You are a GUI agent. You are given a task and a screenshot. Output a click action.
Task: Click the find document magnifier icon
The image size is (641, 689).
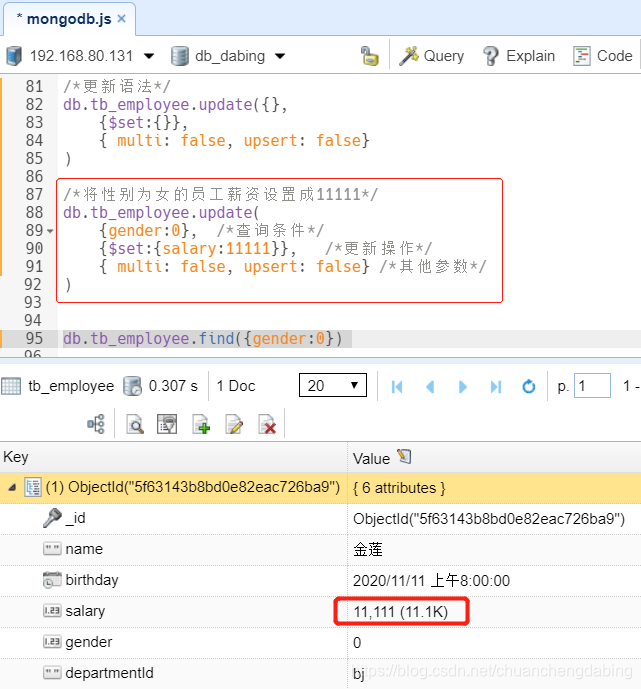(135, 424)
